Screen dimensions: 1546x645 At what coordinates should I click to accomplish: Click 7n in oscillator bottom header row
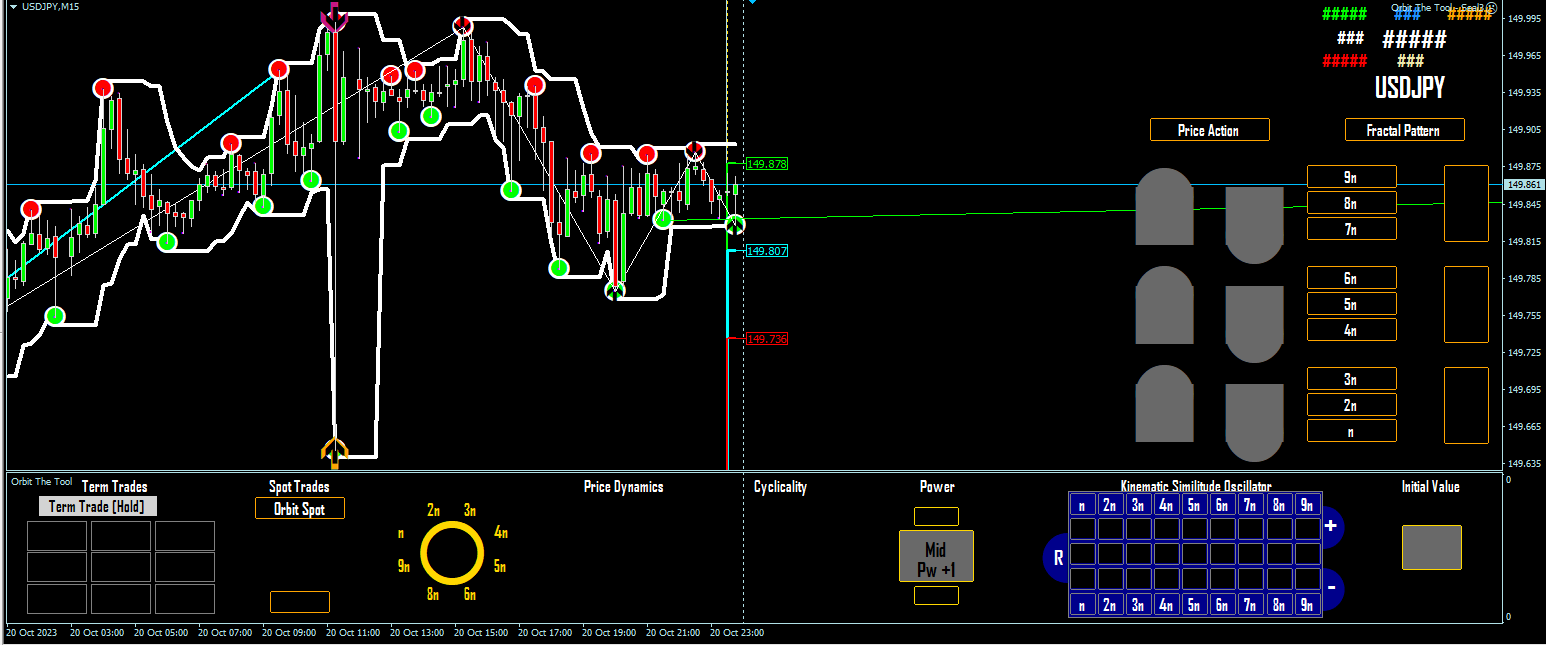click(x=1250, y=604)
